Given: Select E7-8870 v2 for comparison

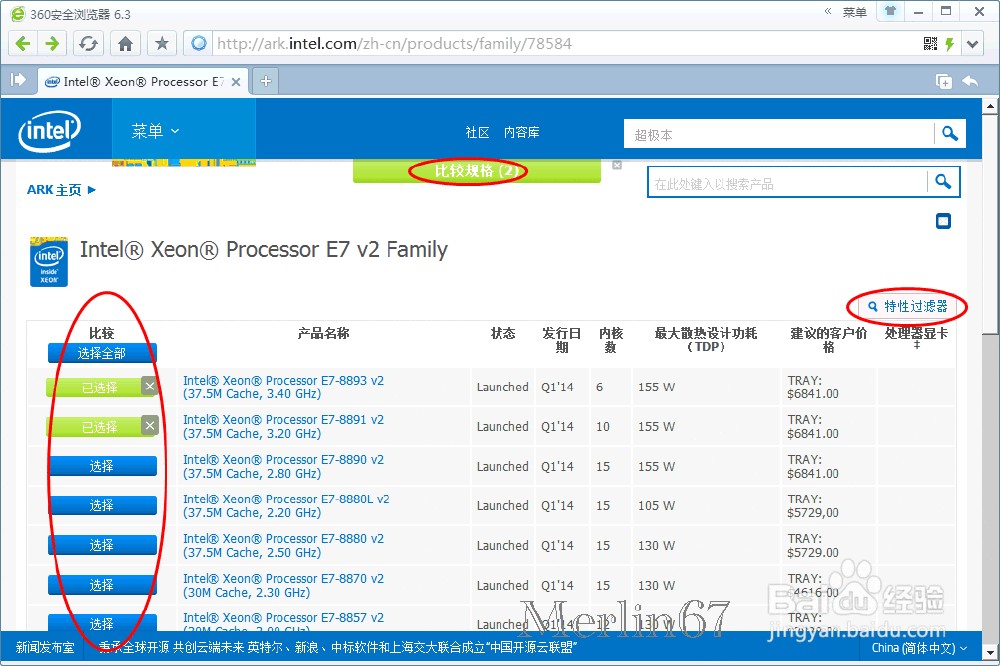Looking at the screenshot, I should [x=102, y=585].
